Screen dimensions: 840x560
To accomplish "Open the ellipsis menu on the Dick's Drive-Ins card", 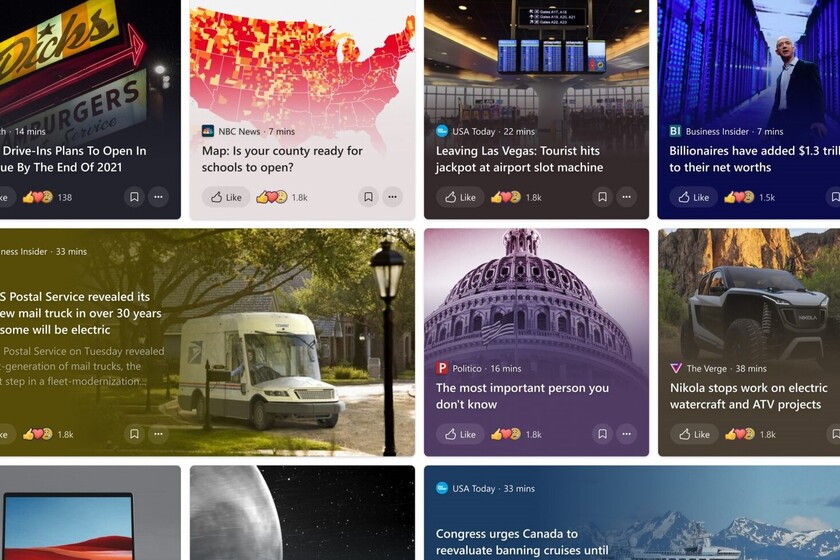I will coord(159,197).
